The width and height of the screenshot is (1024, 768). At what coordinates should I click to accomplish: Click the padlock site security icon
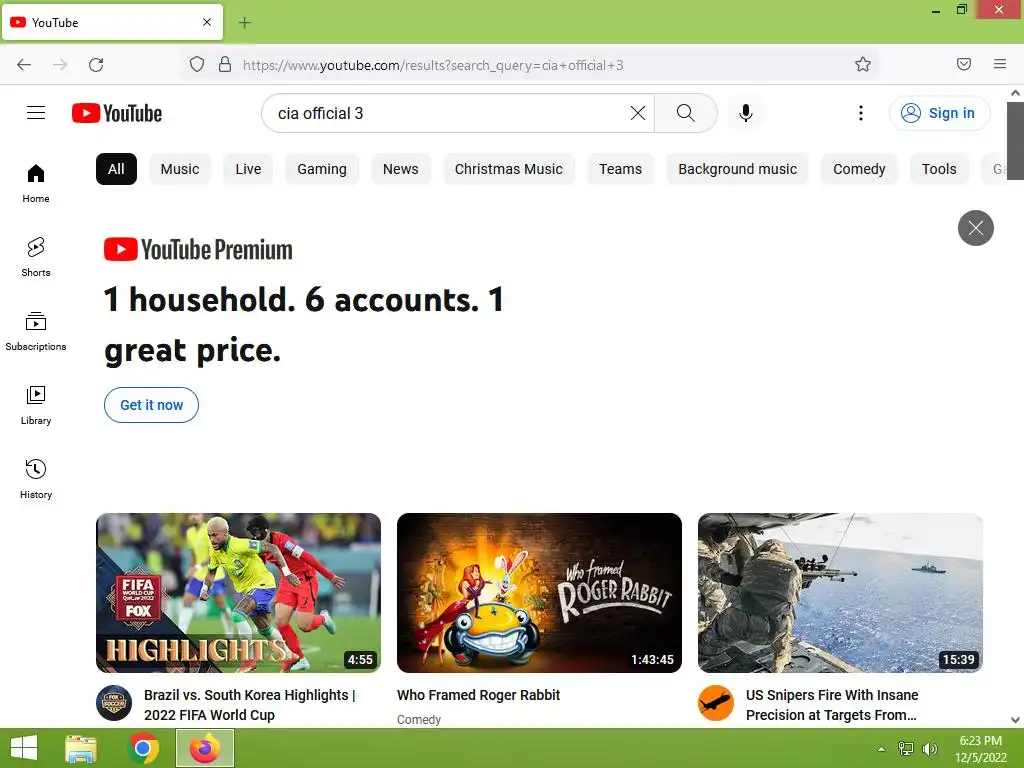point(225,64)
